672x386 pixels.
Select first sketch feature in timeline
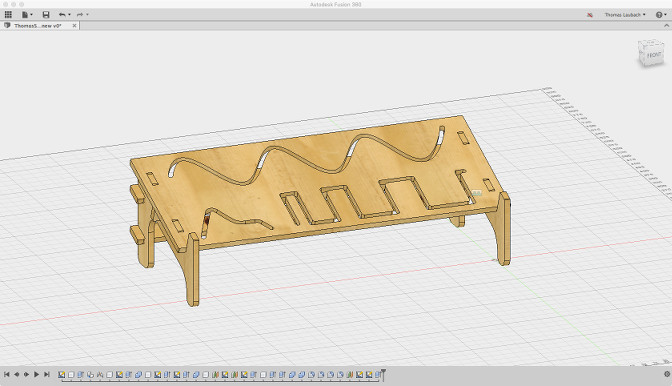point(62,374)
